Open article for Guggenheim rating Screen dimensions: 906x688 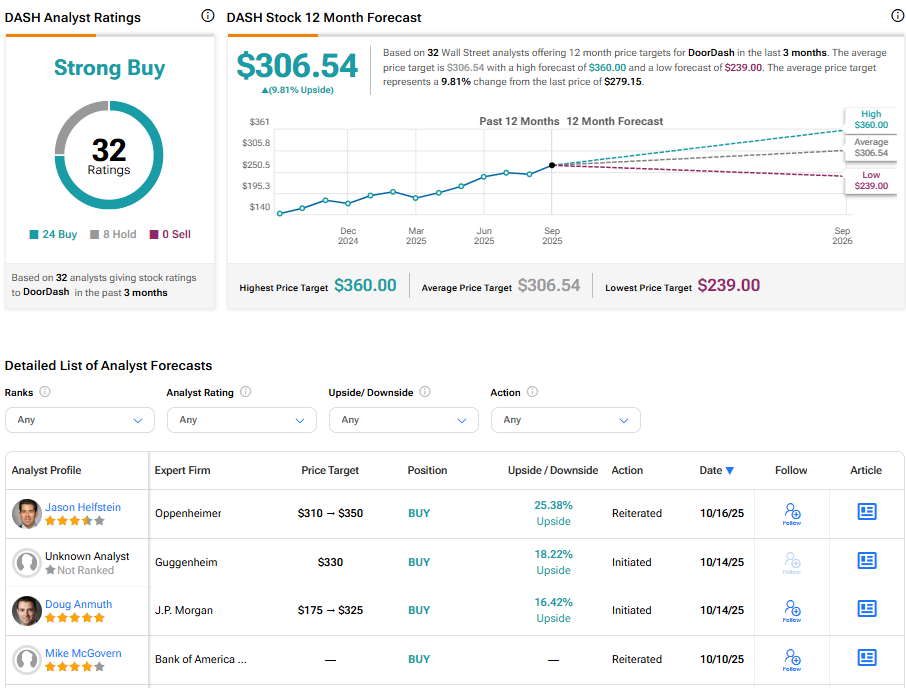click(x=867, y=561)
